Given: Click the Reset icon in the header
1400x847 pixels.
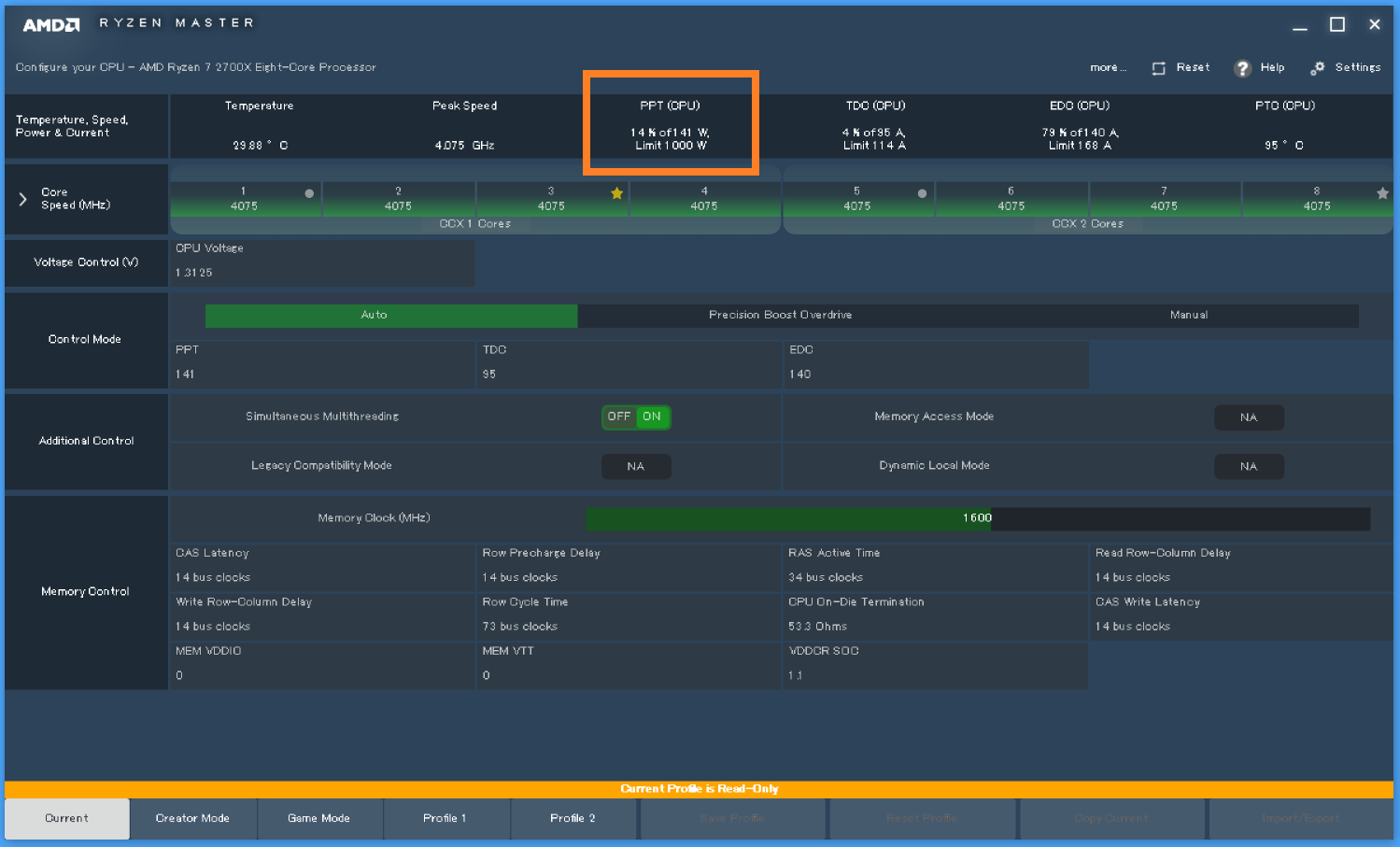Looking at the screenshot, I should [x=1159, y=68].
